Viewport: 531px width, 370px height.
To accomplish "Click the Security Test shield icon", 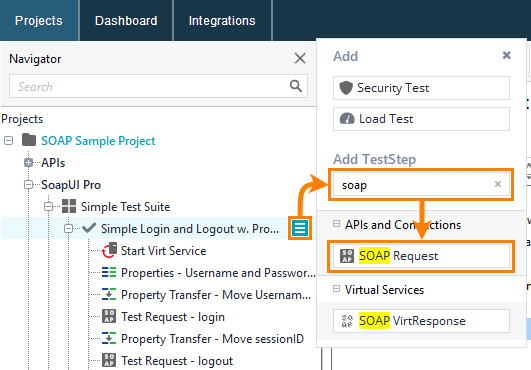I will pyautogui.click(x=346, y=88).
